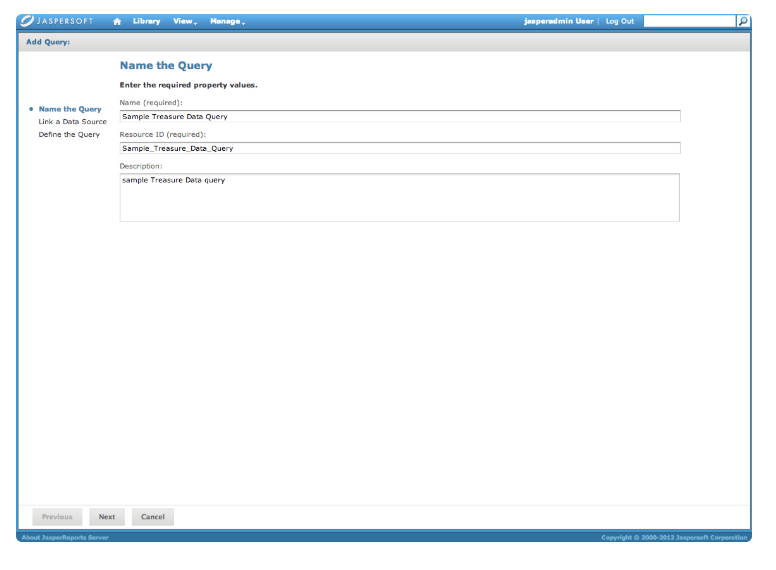776x570 pixels.
Task: Click the Jaspersoft logo
Action: pyautogui.click(x=58, y=21)
